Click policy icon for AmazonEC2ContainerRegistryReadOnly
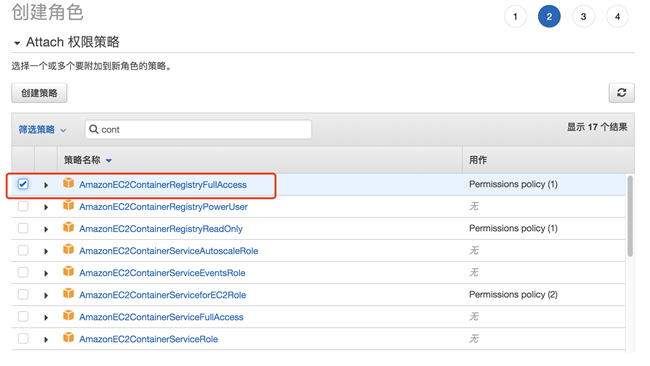Viewport: 650px width, 366px height. 68,227
